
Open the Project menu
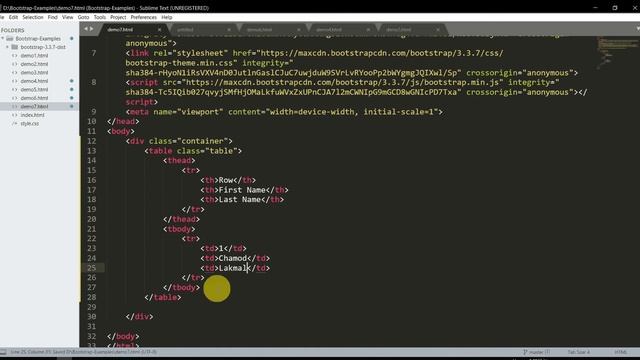(118, 17)
